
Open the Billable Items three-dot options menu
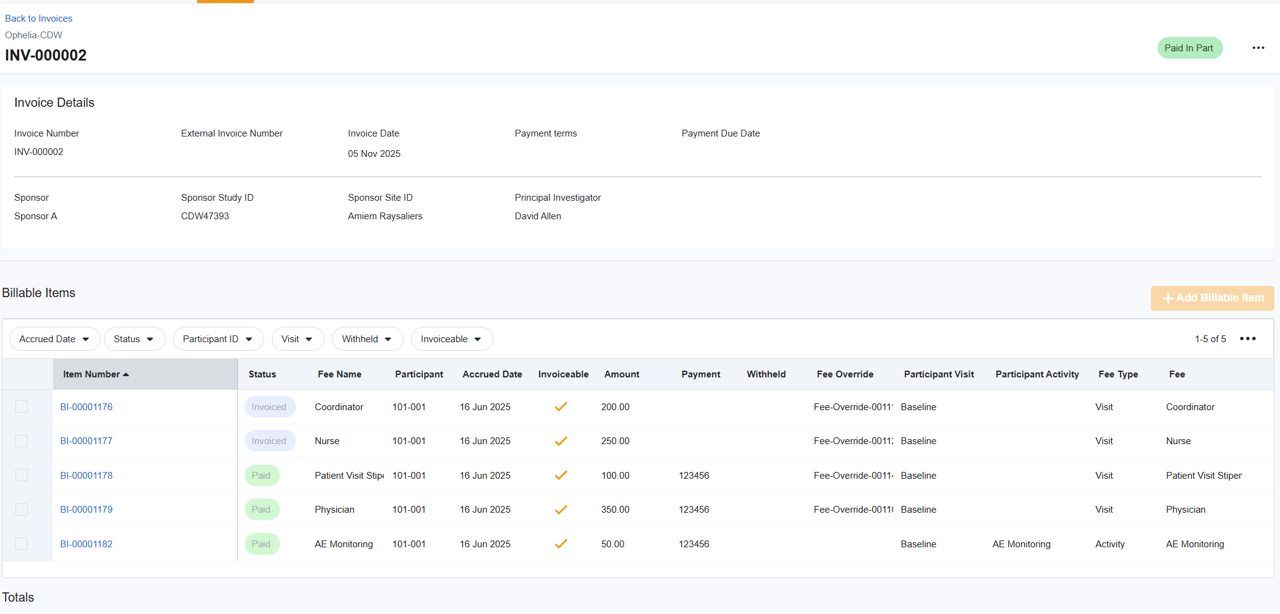(x=1247, y=339)
